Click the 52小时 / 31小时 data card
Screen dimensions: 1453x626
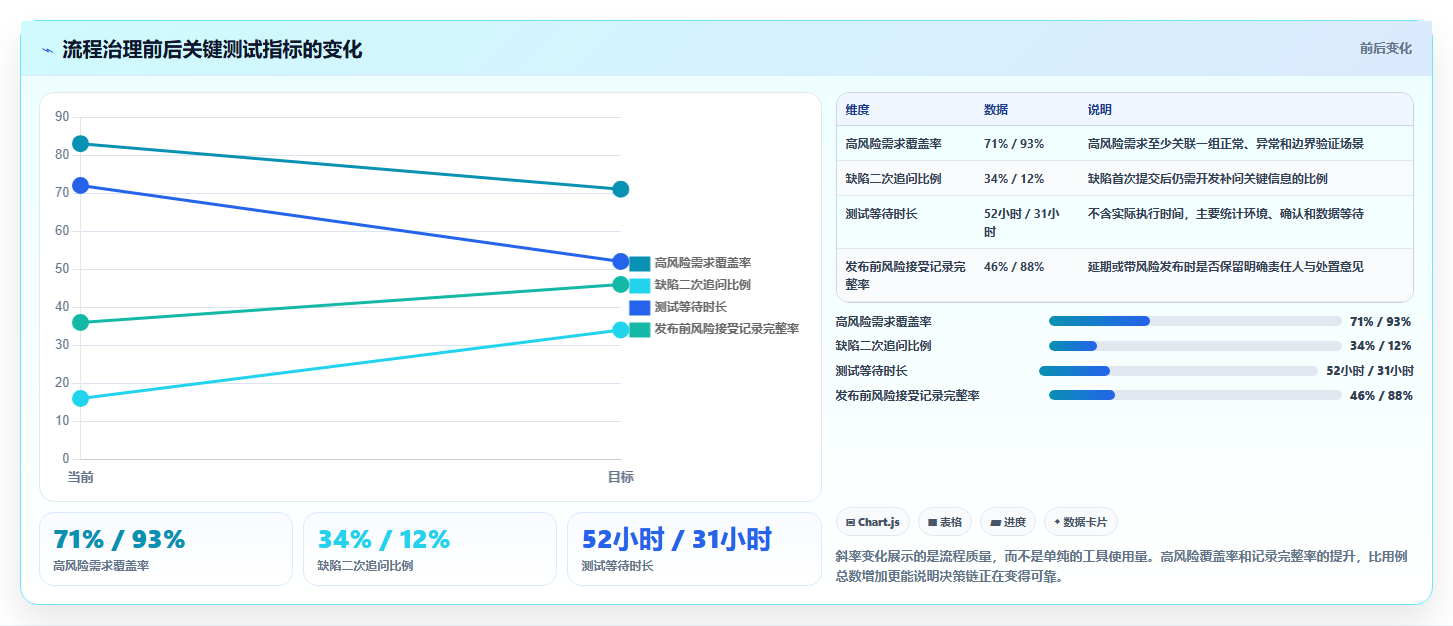click(x=694, y=549)
